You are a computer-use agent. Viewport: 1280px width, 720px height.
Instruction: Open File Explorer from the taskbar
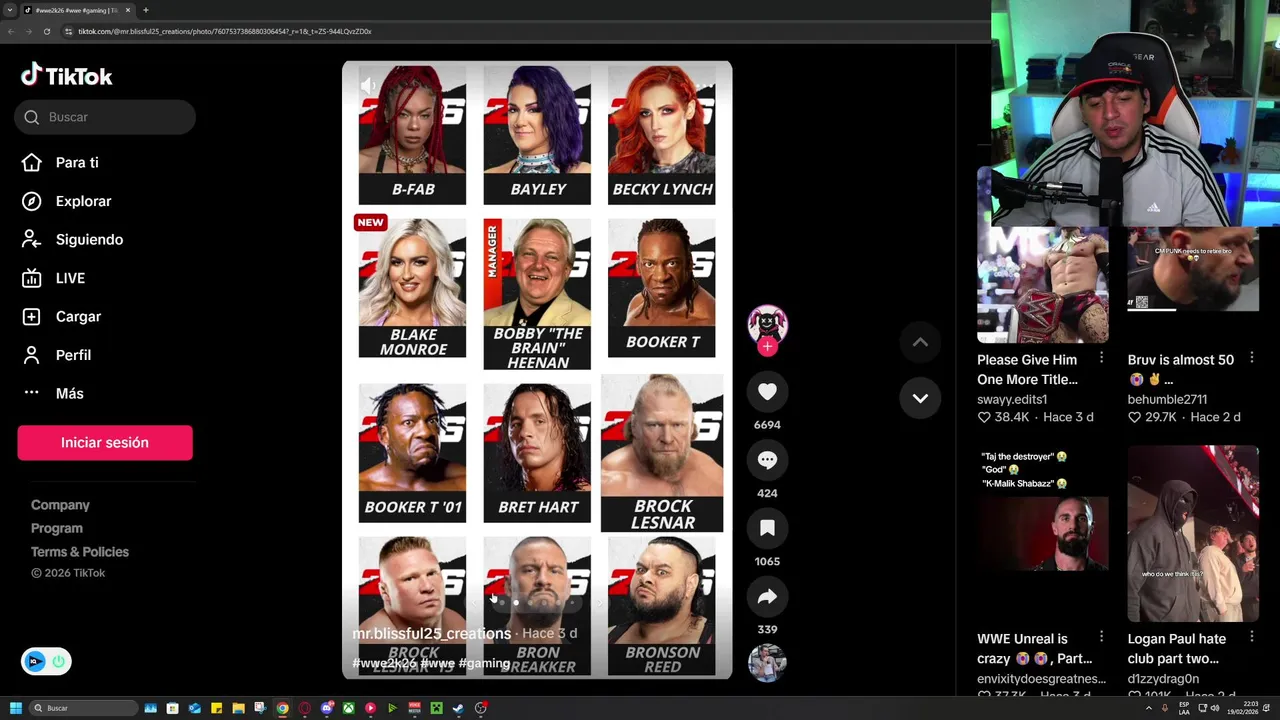tap(238, 708)
